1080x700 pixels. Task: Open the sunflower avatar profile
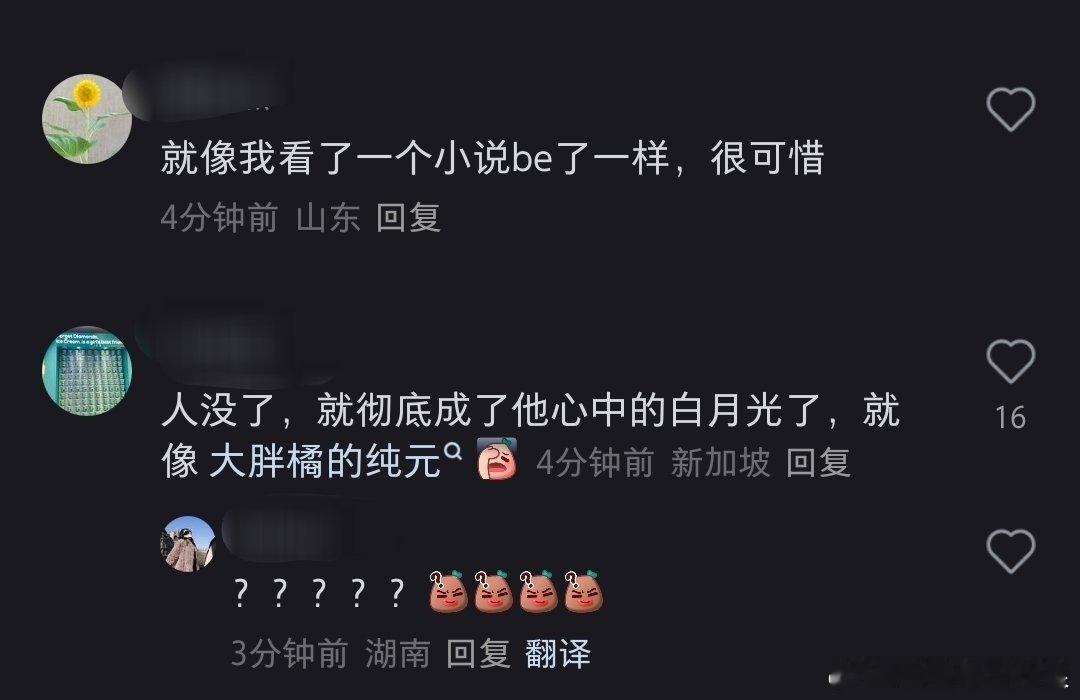click(x=87, y=119)
